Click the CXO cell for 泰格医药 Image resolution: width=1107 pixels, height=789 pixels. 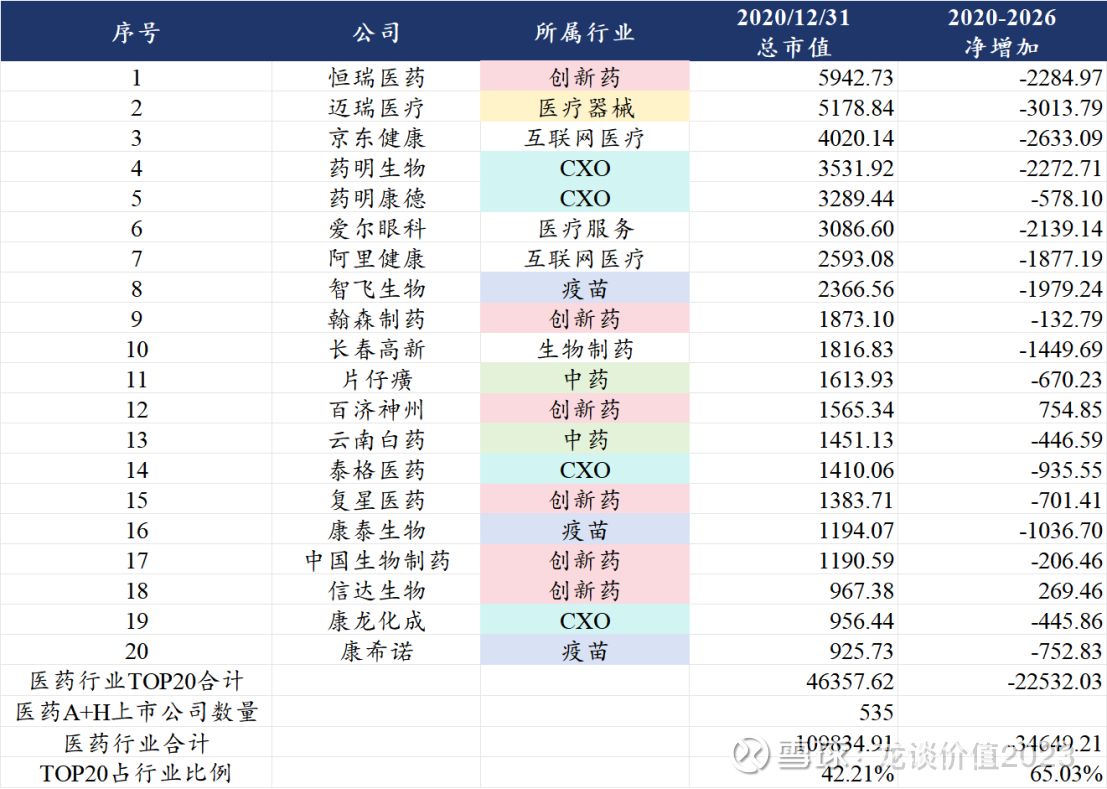pos(585,470)
